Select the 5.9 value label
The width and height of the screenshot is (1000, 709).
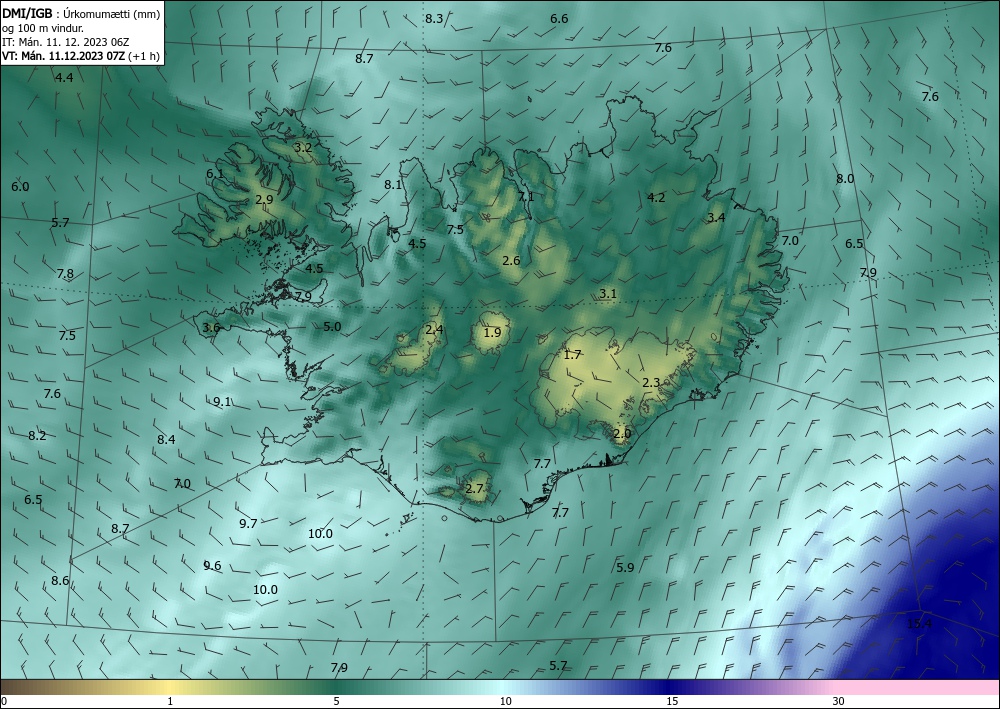(626, 567)
